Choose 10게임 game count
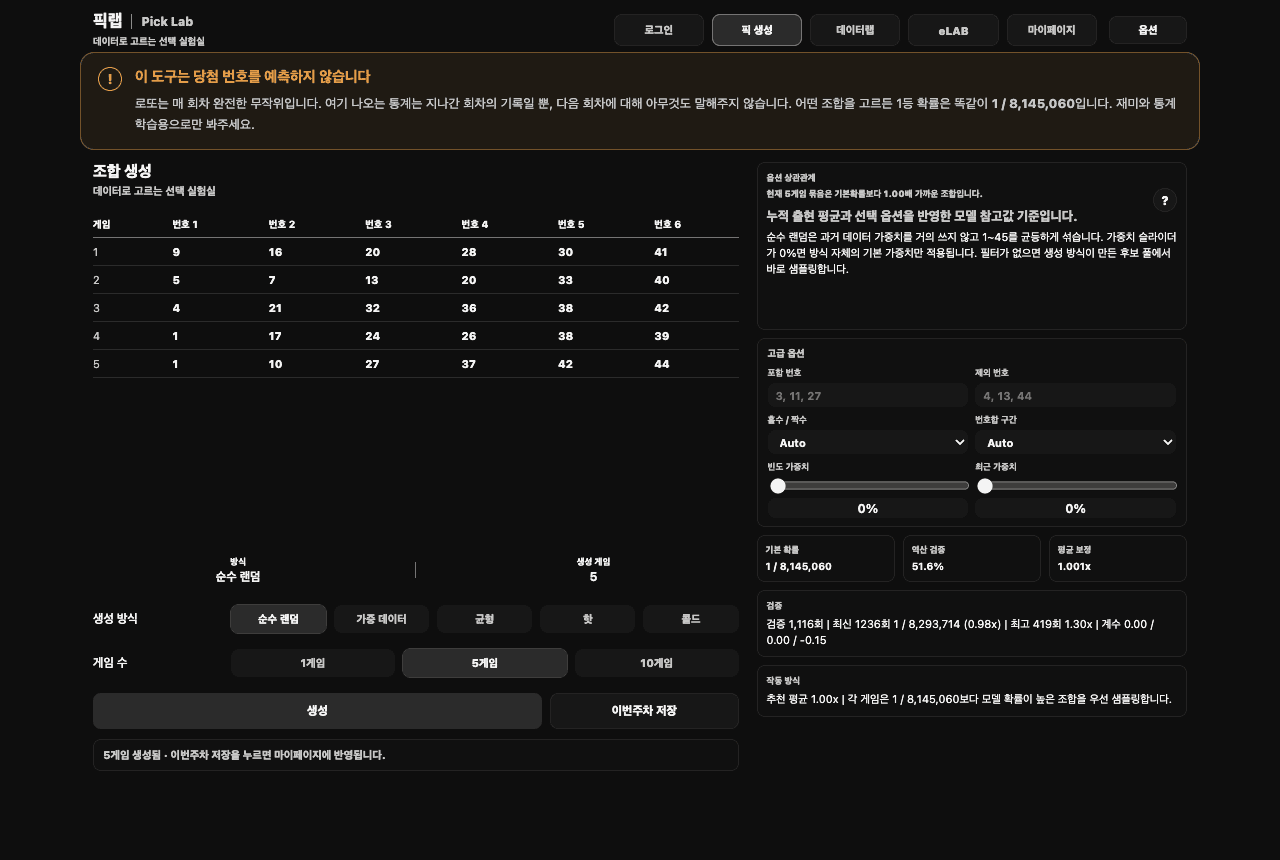Image resolution: width=1280 pixels, height=860 pixels. [657, 663]
